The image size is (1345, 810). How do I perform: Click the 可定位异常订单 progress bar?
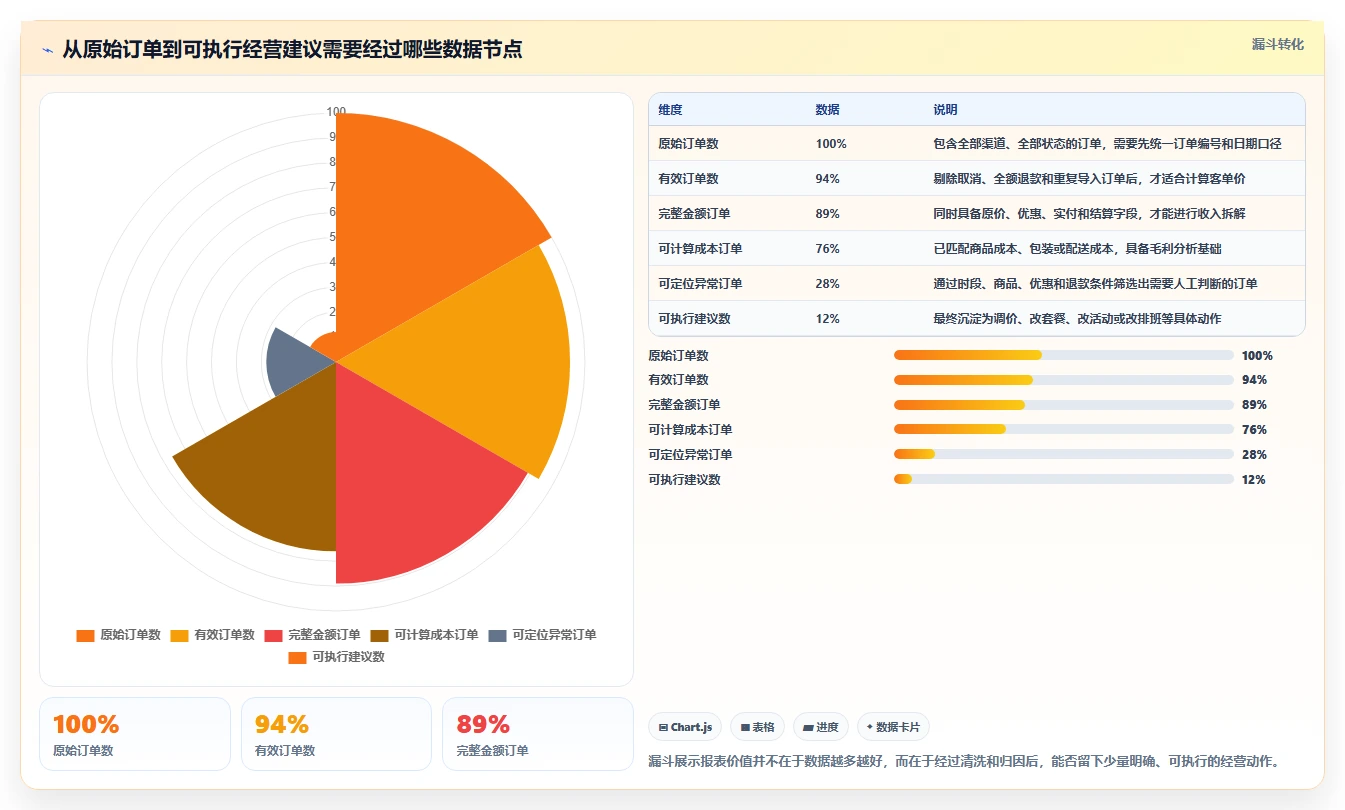(x=1063, y=455)
